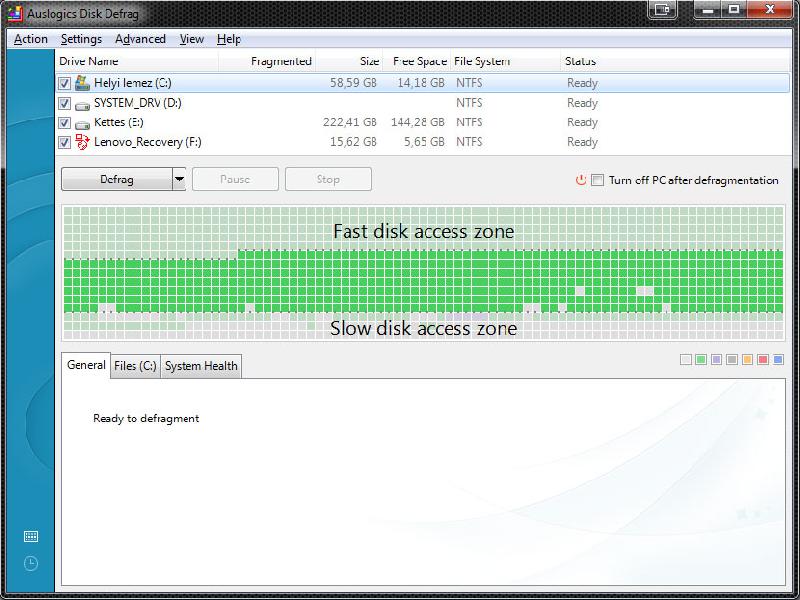Open the cluster map grid icon in sidebar
800x600 pixels.
pyautogui.click(x=31, y=536)
